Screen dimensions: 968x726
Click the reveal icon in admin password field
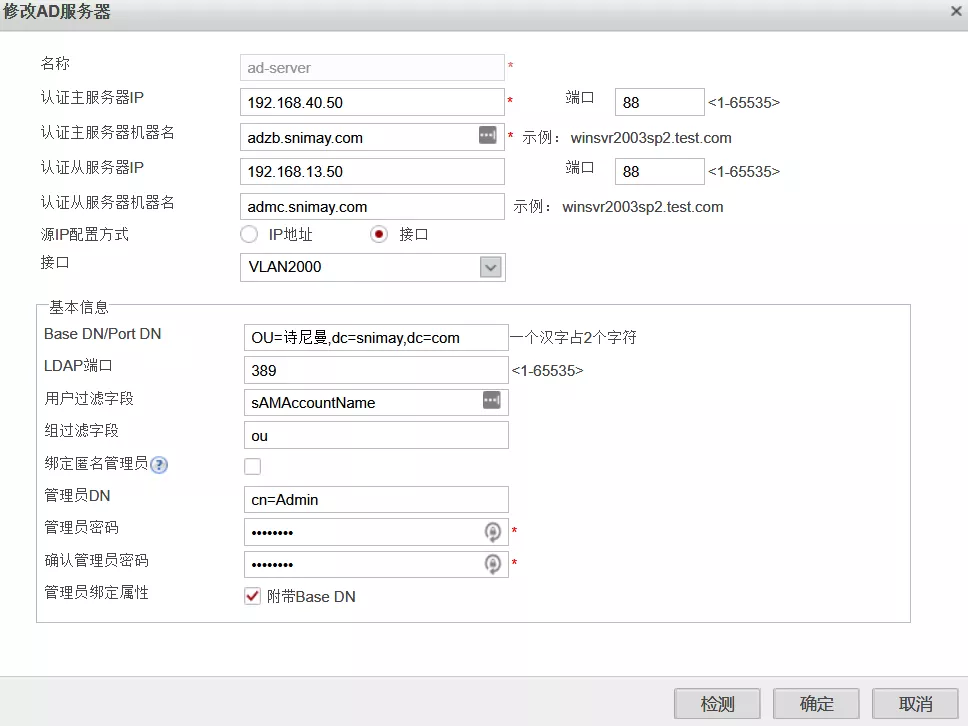[492, 531]
